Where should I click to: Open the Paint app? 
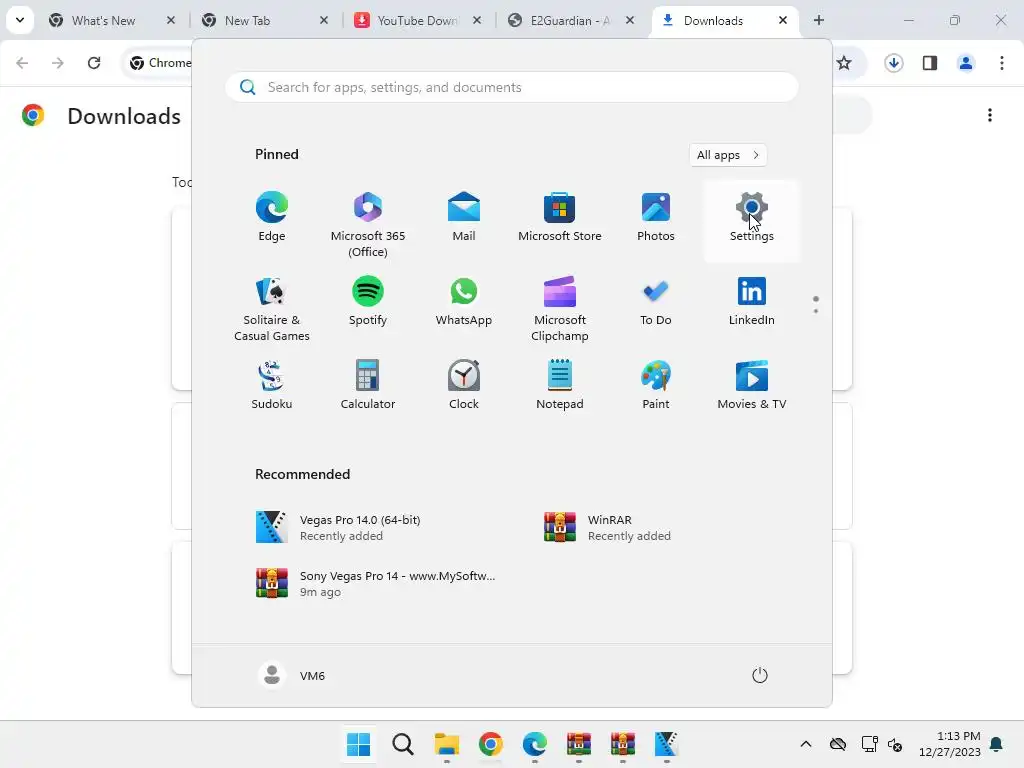click(656, 385)
